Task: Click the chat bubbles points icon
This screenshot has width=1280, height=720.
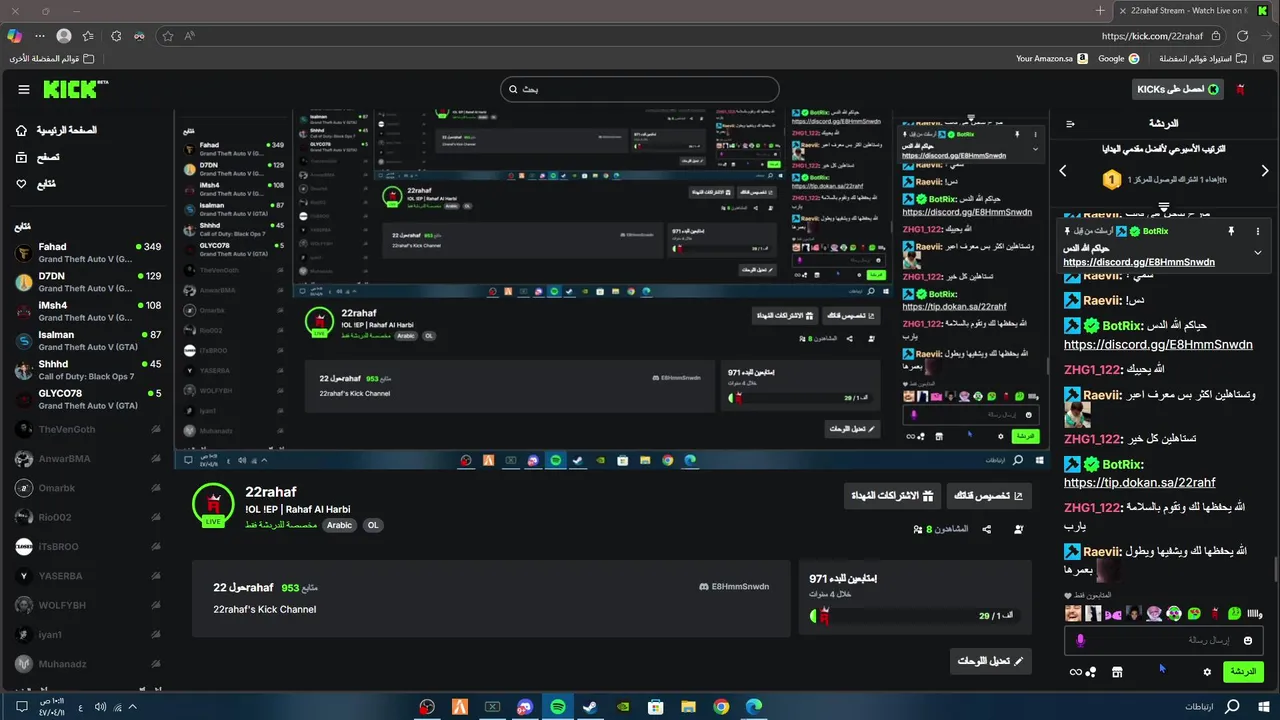Action: [x=1091, y=672]
